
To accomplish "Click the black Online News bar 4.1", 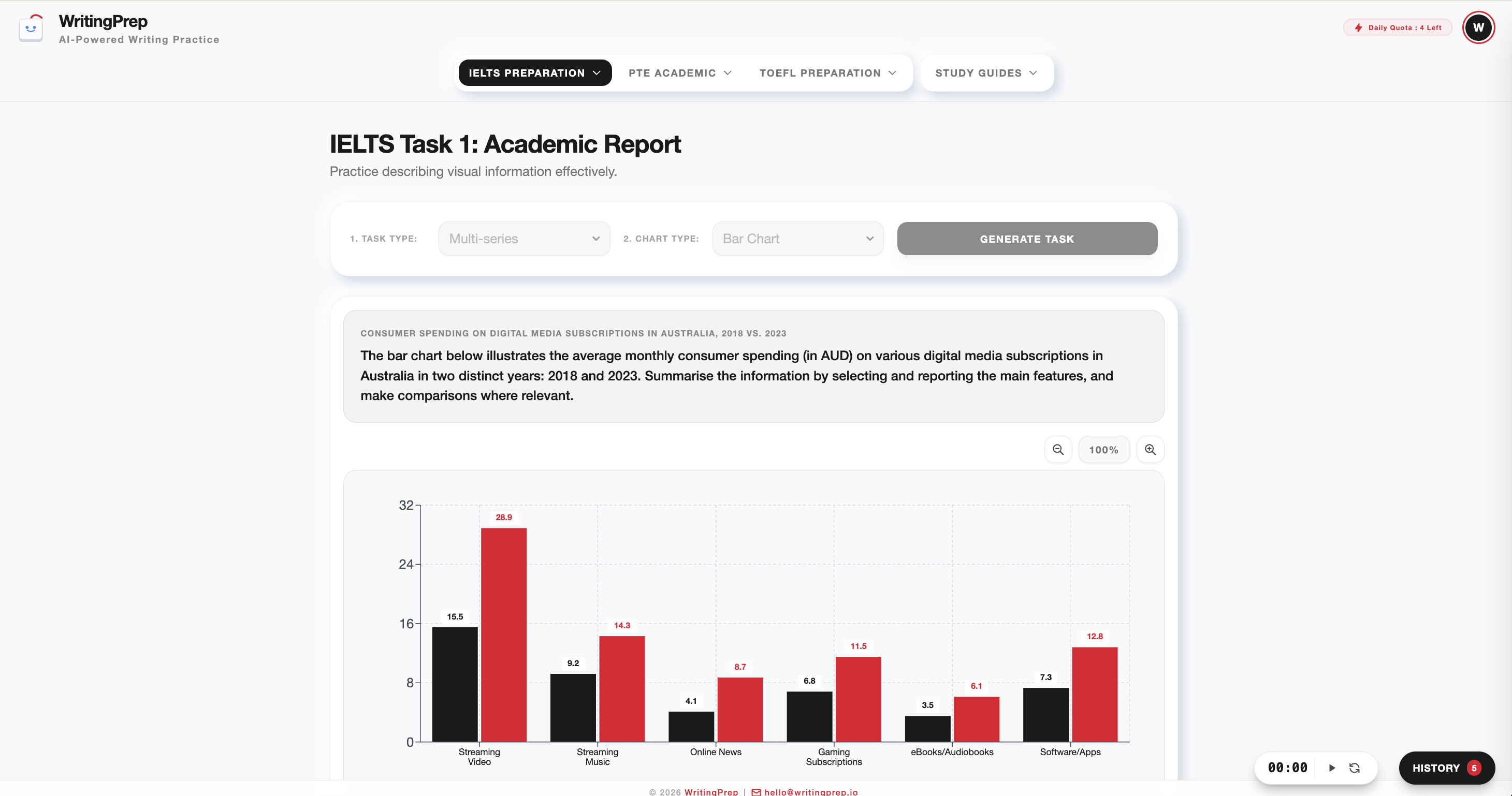I will [691, 727].
